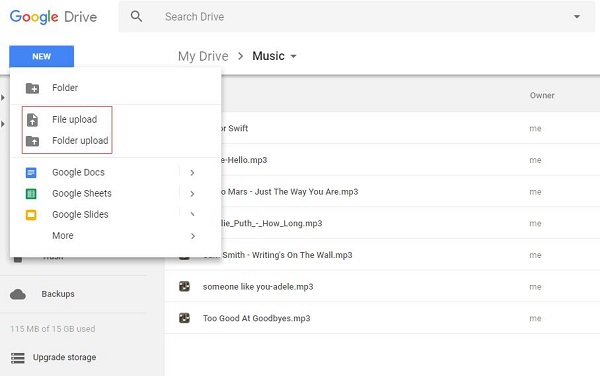Select File upload menu entry
600x376 pixels.
(x=75, y=120)
